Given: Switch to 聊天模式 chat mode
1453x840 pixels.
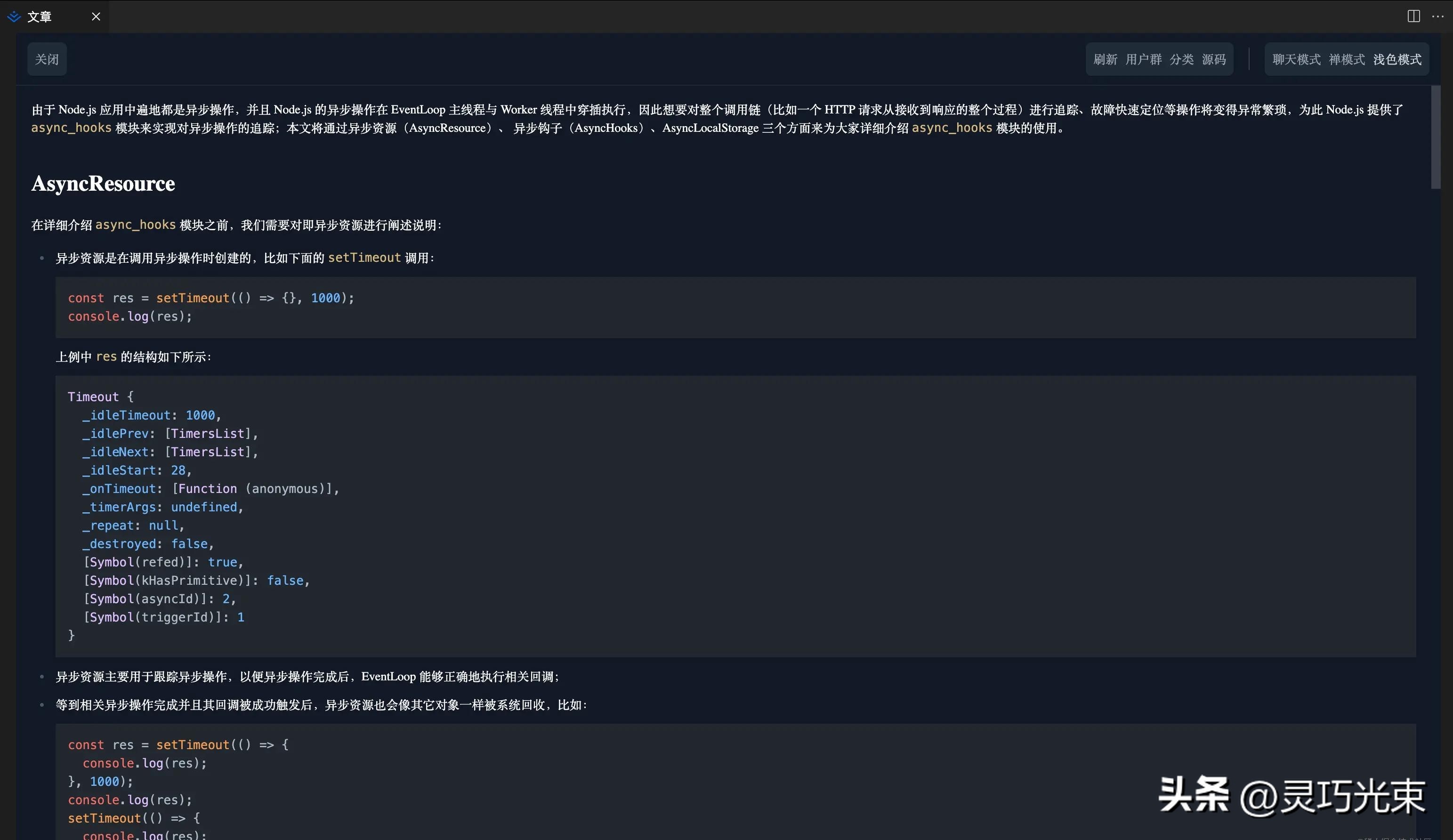Looking at the screenshot, I should tap(1295, 59).
